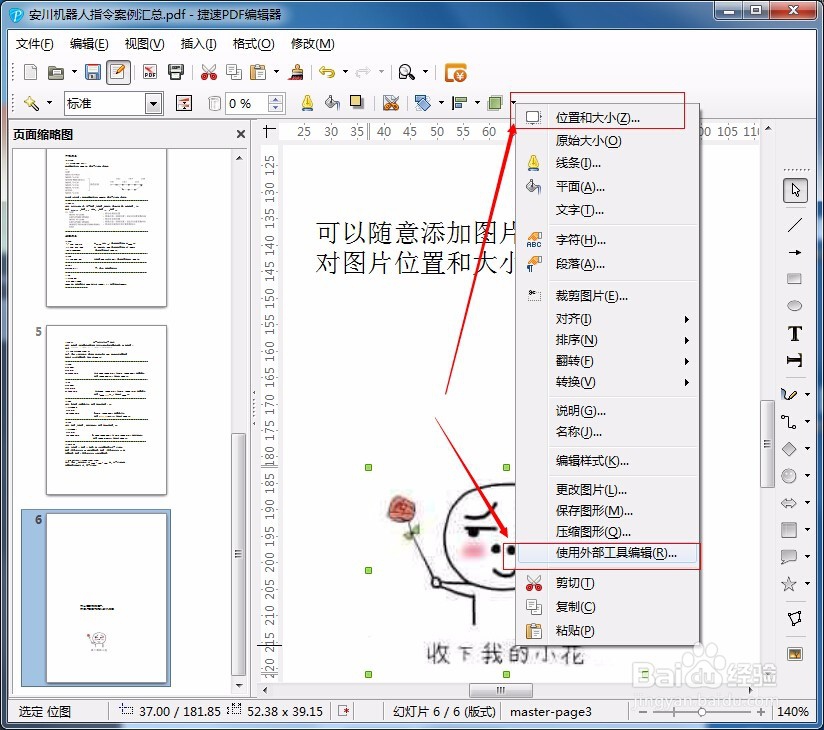The width and height of the screenshot is (824, 730).
Task: Click the Export as PDF icon
Action: [150, 72]
